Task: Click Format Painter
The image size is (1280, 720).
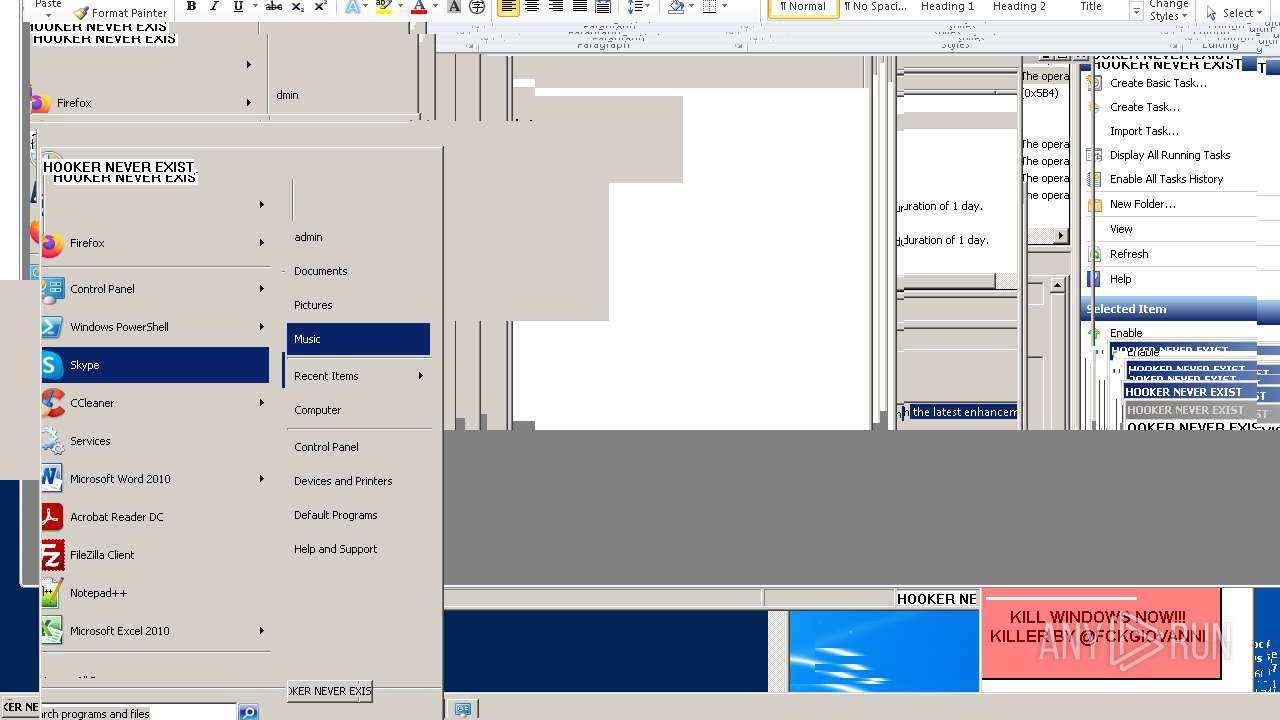Action: 120,13
